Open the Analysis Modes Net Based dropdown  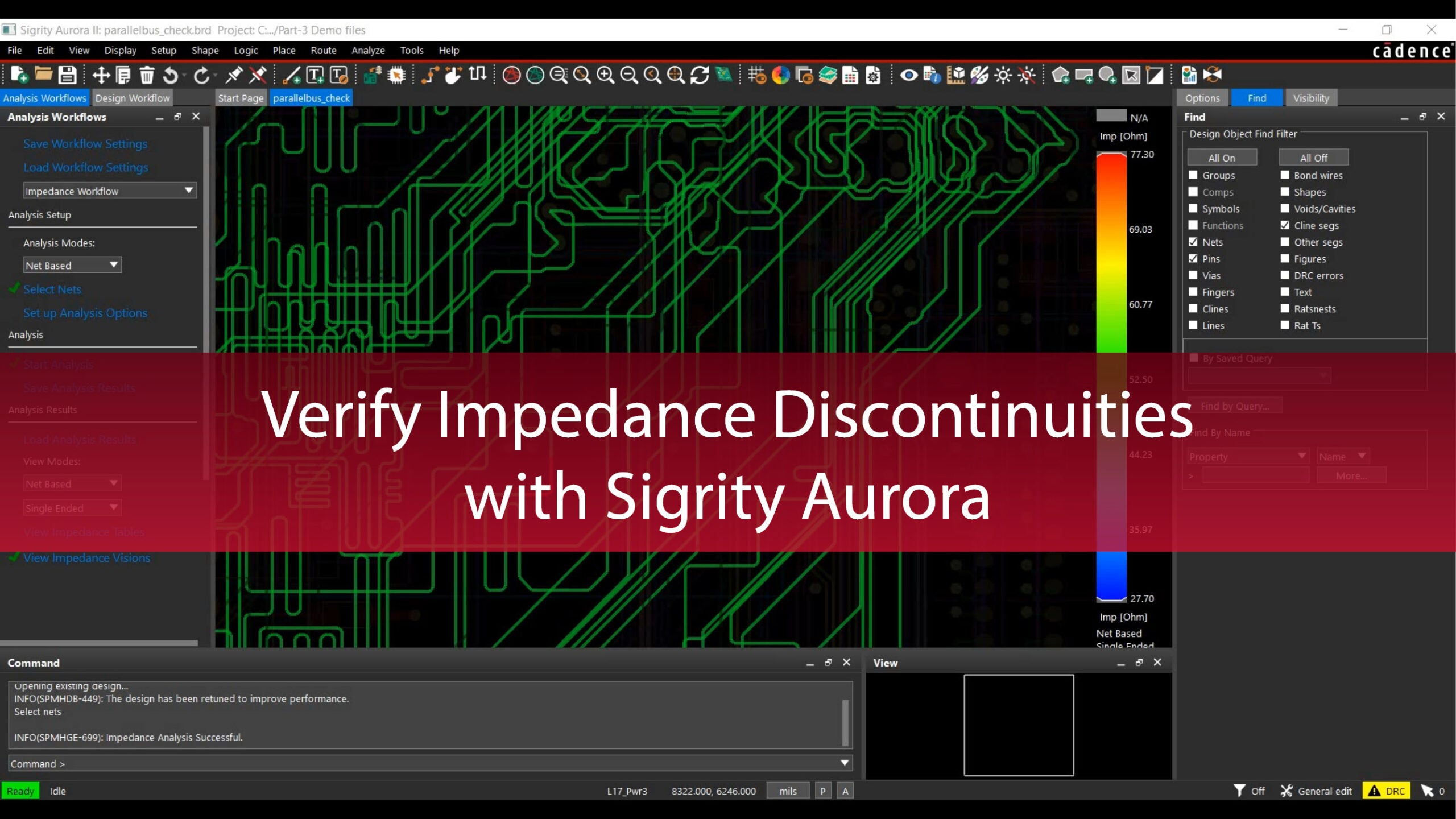tap(72, 265)
